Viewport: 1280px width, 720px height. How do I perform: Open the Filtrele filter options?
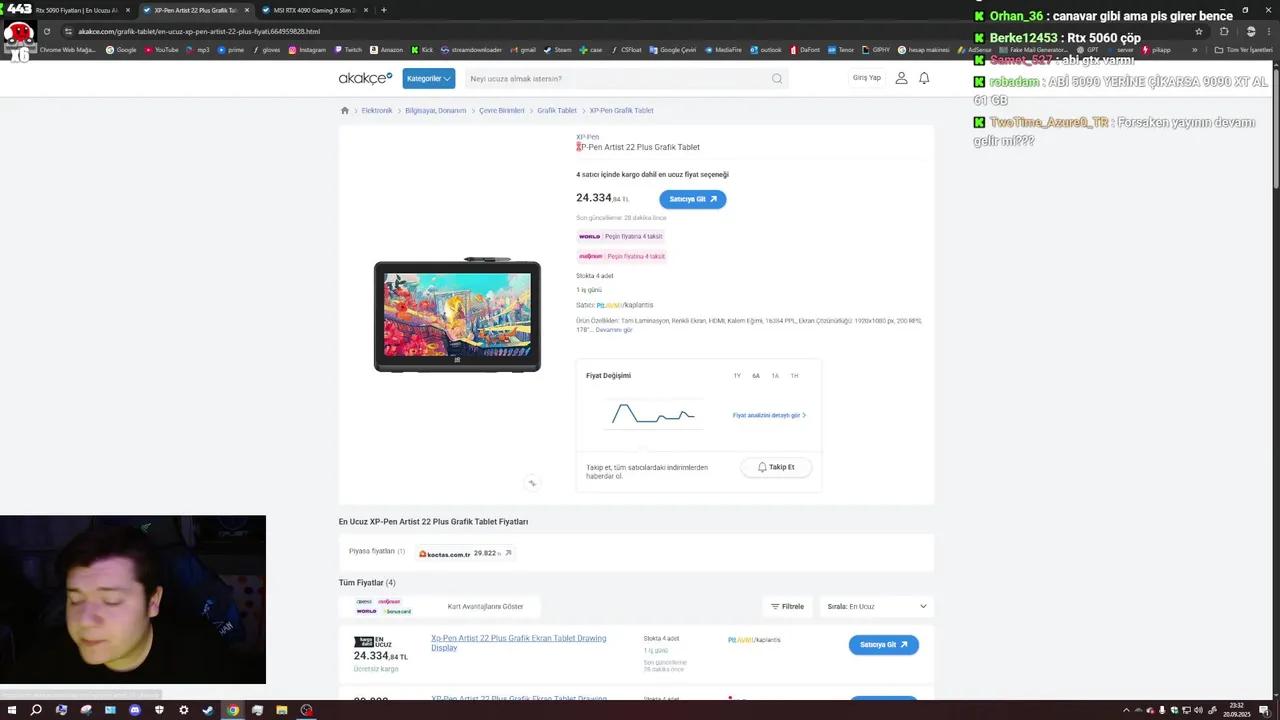click(x=787, y=606)
